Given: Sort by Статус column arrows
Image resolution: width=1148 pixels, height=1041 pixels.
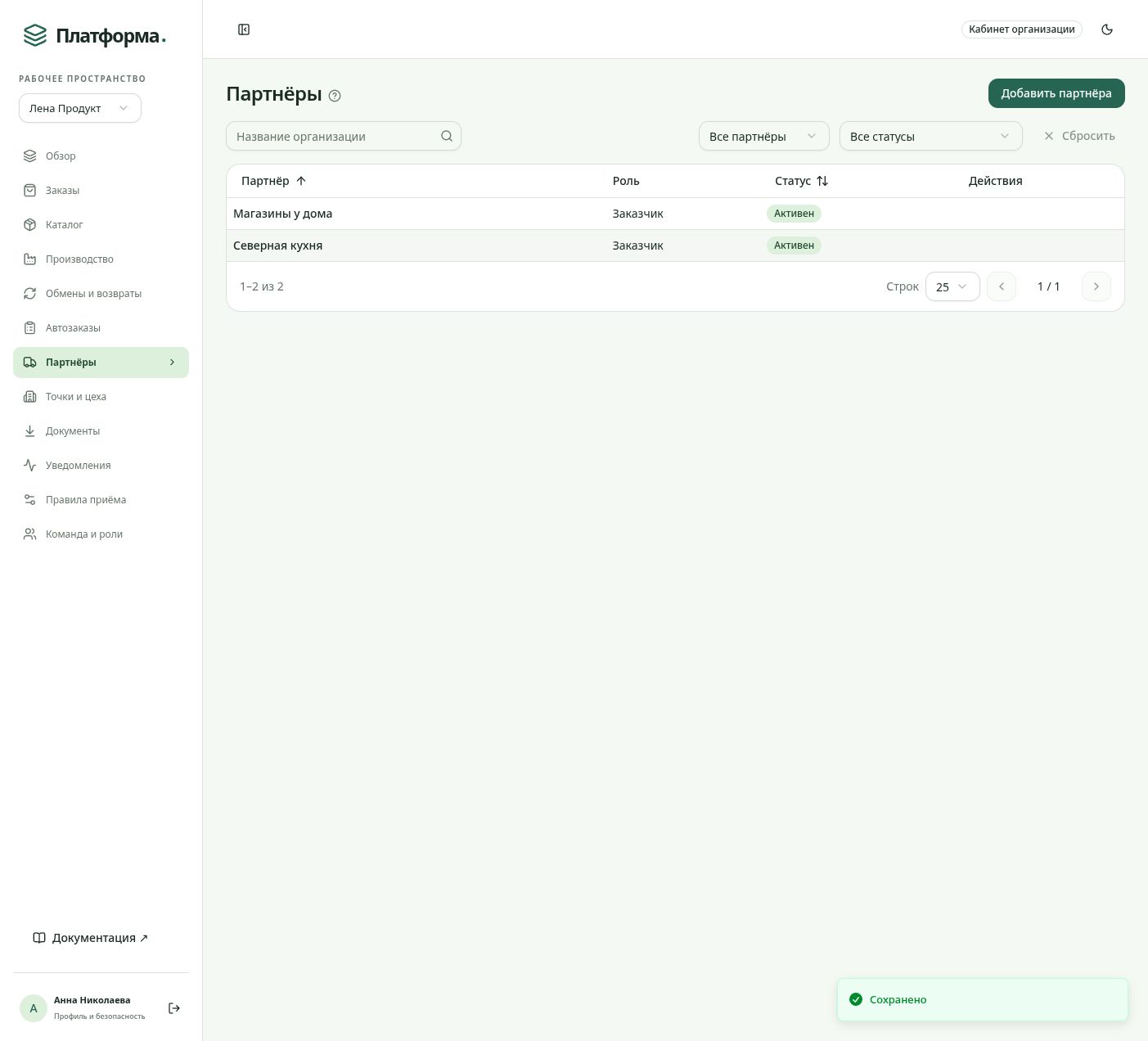Looking at the screenshot, I should 822,181.
